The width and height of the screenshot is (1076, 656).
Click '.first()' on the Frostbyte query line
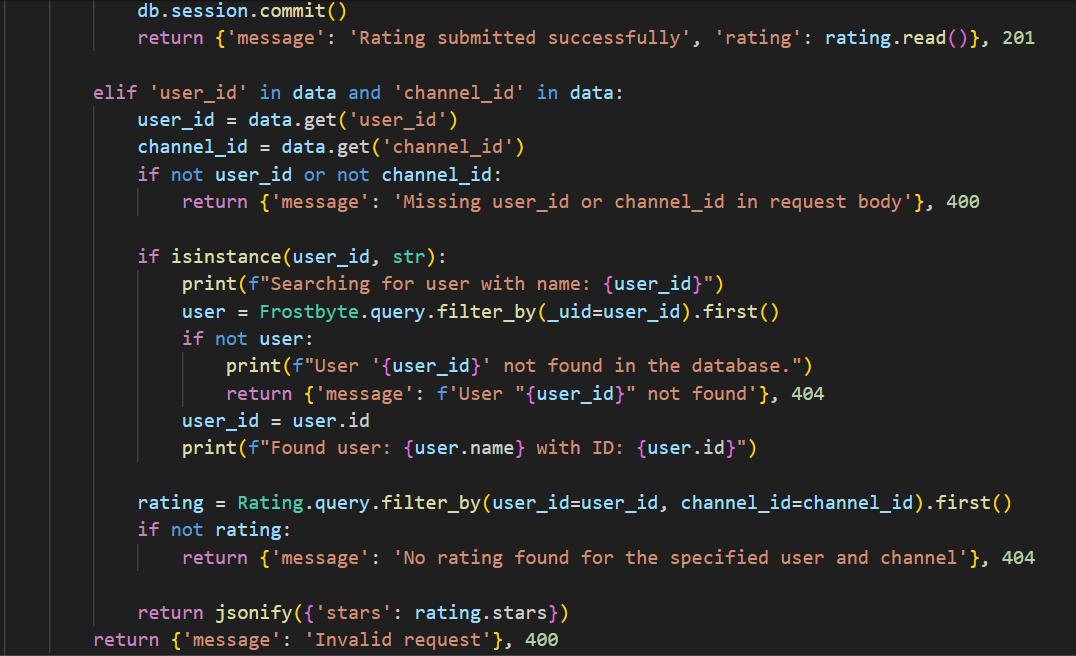pos(736,312)
